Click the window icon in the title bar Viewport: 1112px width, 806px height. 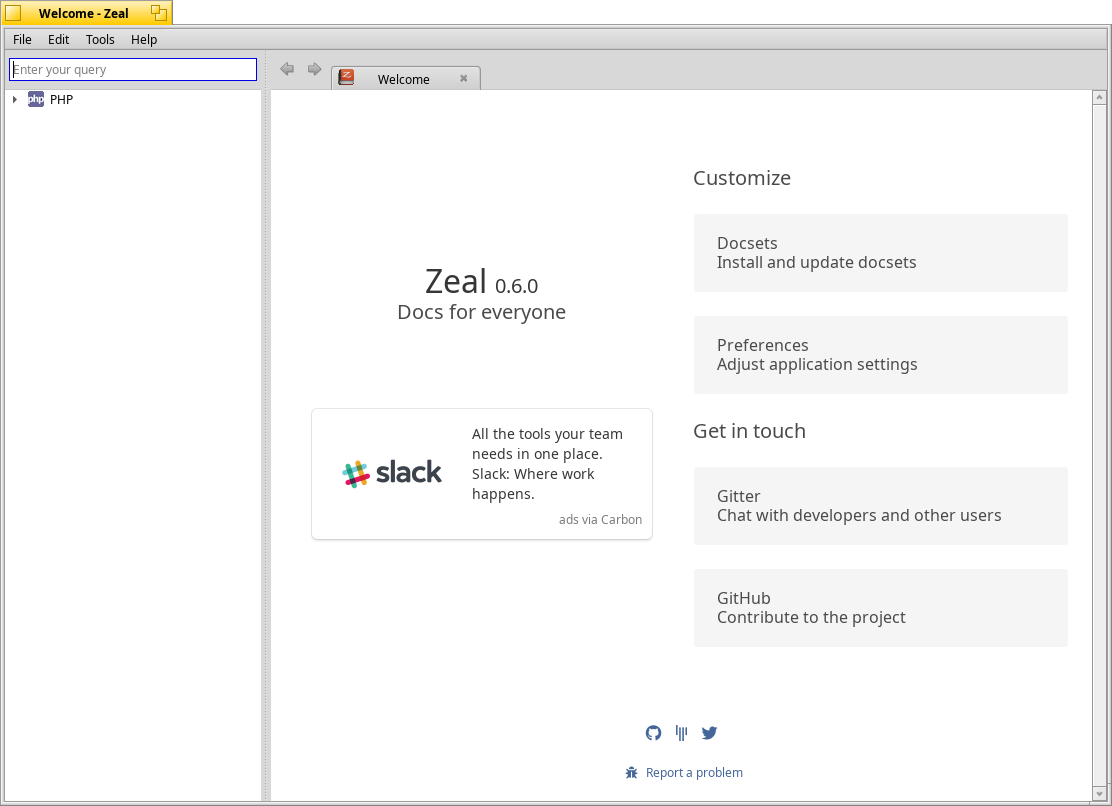[x=13, y=13]
